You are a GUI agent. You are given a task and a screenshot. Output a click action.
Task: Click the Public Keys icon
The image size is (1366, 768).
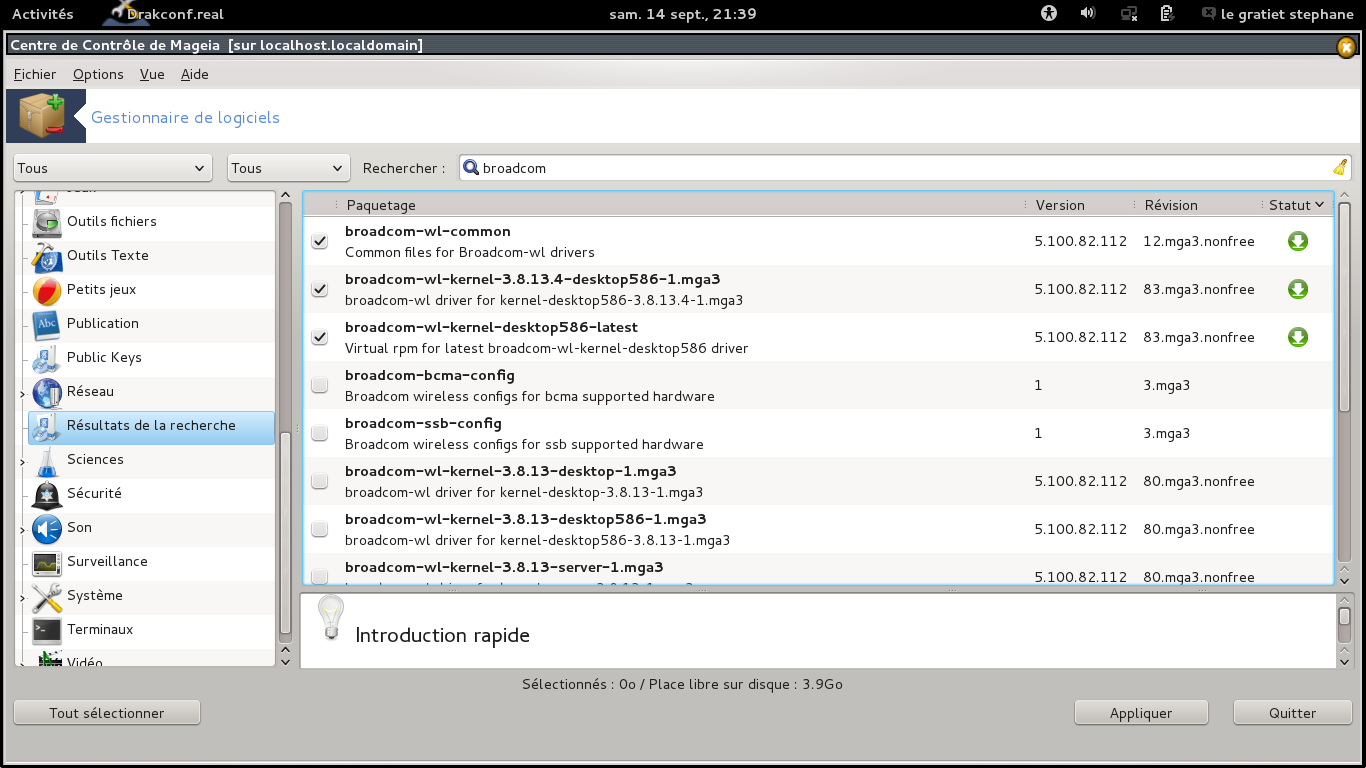point(47,358)
